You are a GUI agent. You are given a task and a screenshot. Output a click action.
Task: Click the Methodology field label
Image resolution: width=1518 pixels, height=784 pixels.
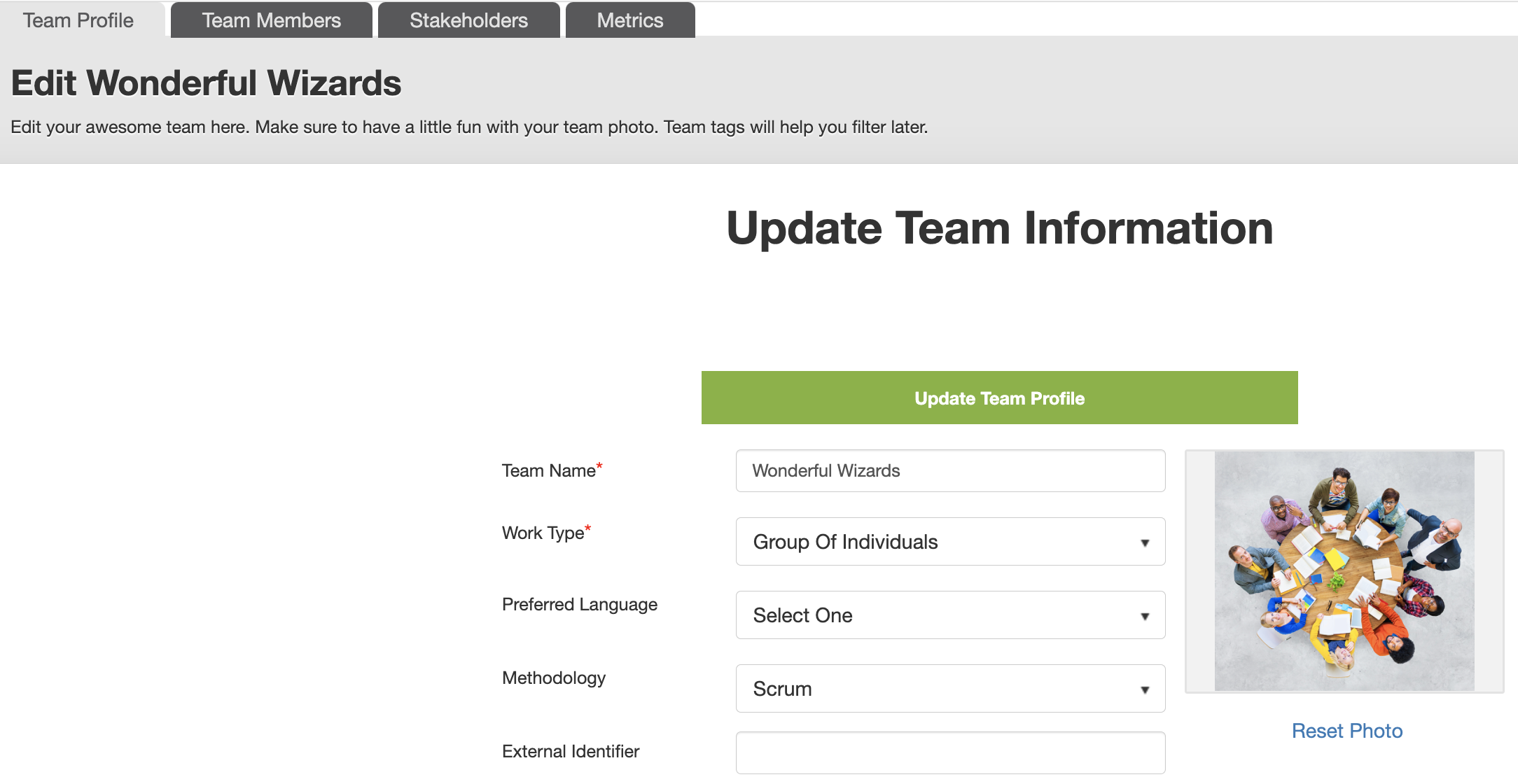[x=554, y=678]
